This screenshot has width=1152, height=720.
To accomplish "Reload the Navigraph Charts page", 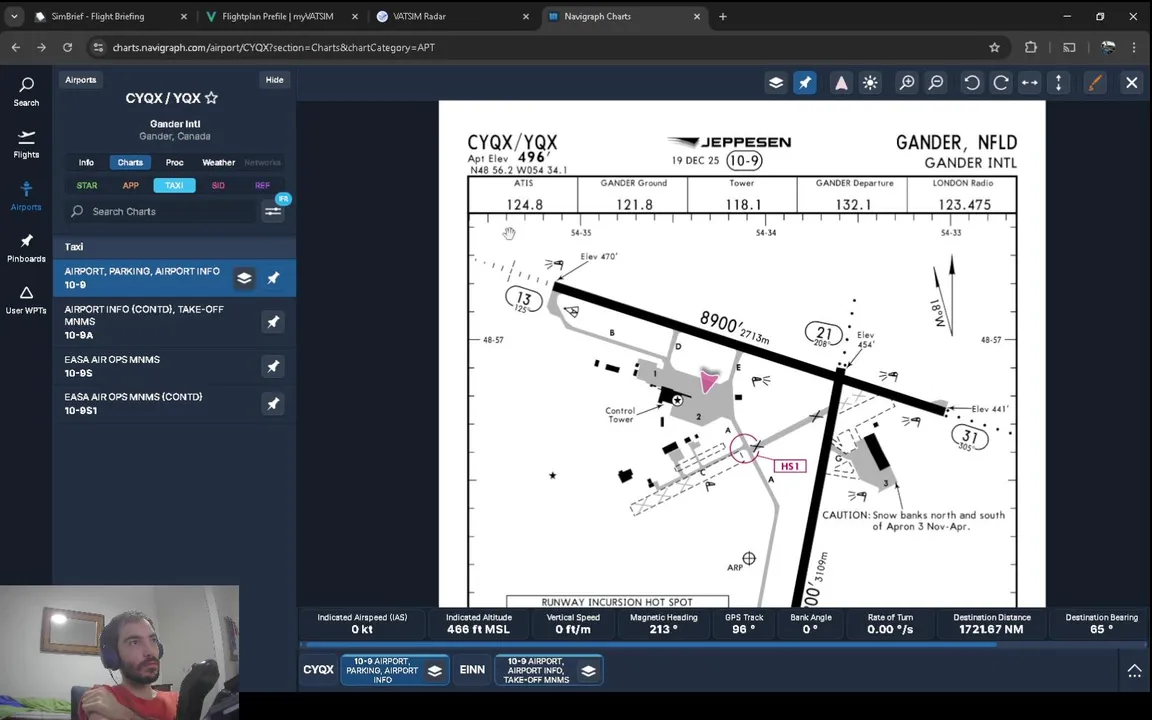I will point(68,47).
